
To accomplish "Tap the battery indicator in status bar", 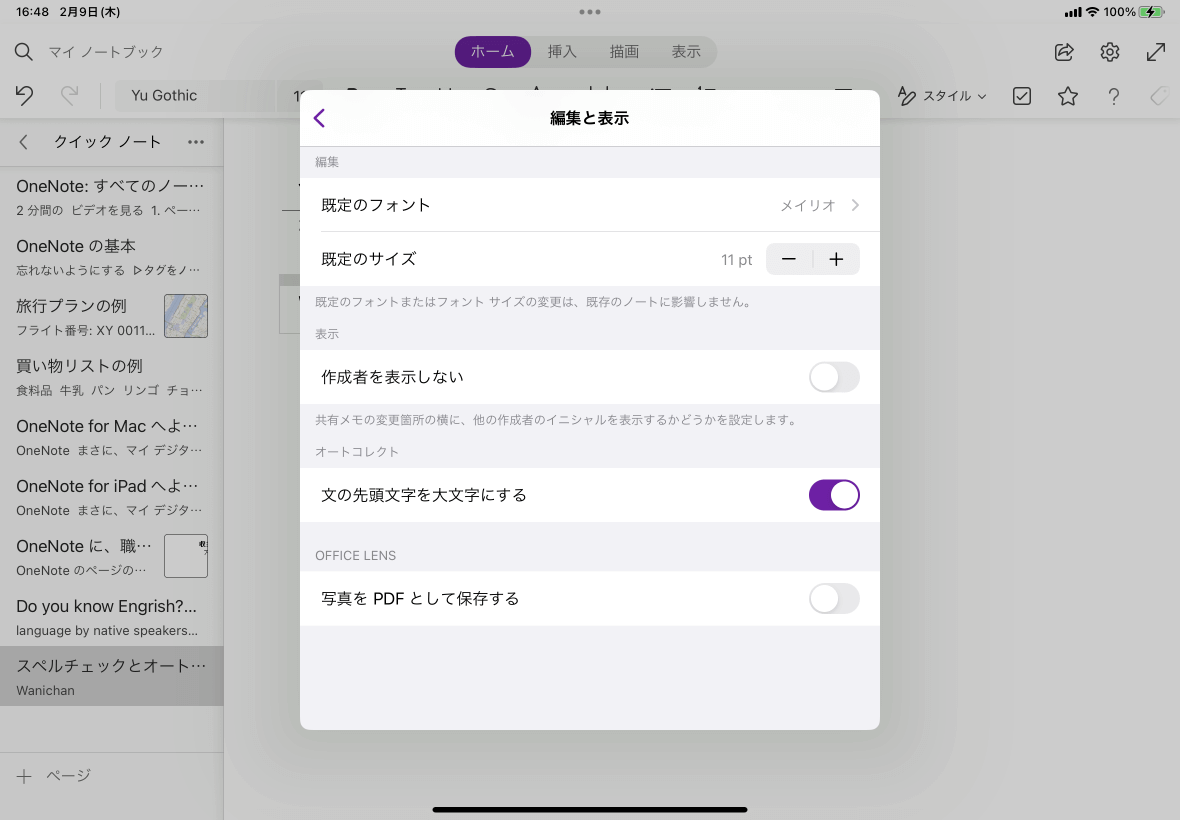I will pyautogui.click(x=1152, y=12).
